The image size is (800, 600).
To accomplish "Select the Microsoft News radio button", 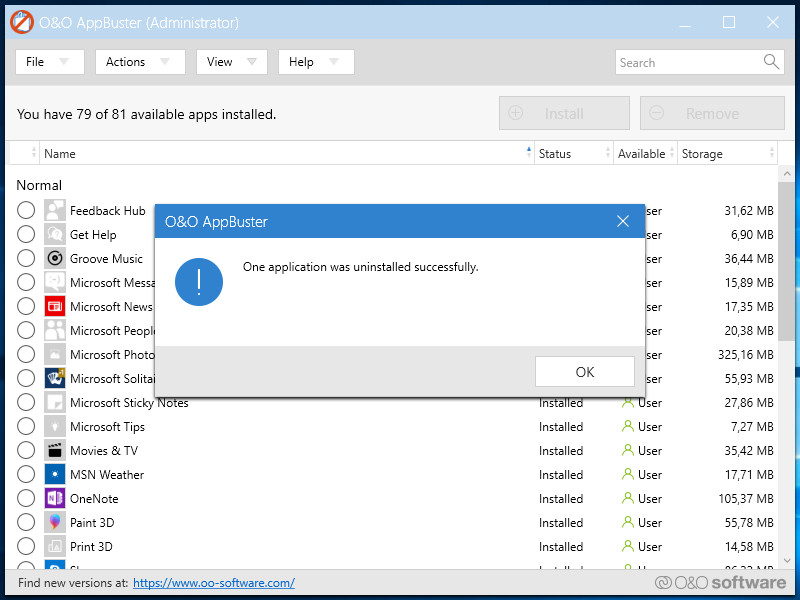I will point(26,306).
